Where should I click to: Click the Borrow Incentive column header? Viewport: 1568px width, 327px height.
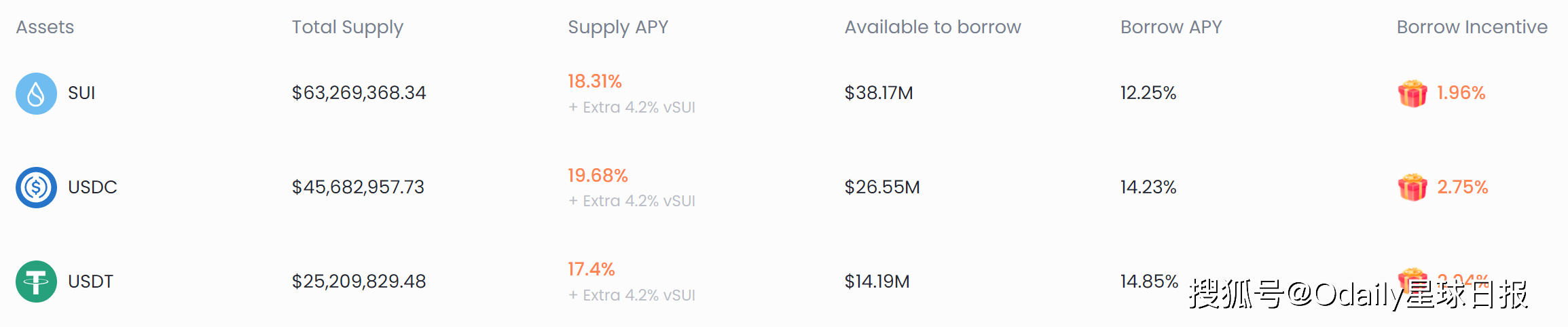(x=1472, y=27)
